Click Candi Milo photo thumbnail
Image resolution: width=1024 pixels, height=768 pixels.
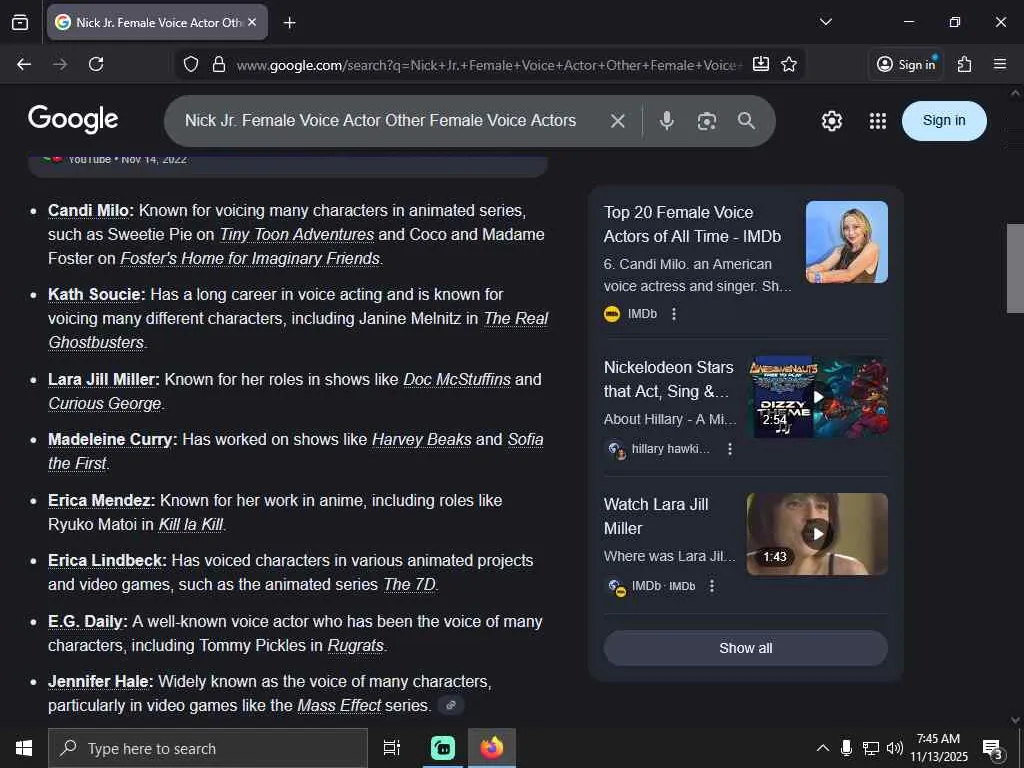(x=846, y=242)
